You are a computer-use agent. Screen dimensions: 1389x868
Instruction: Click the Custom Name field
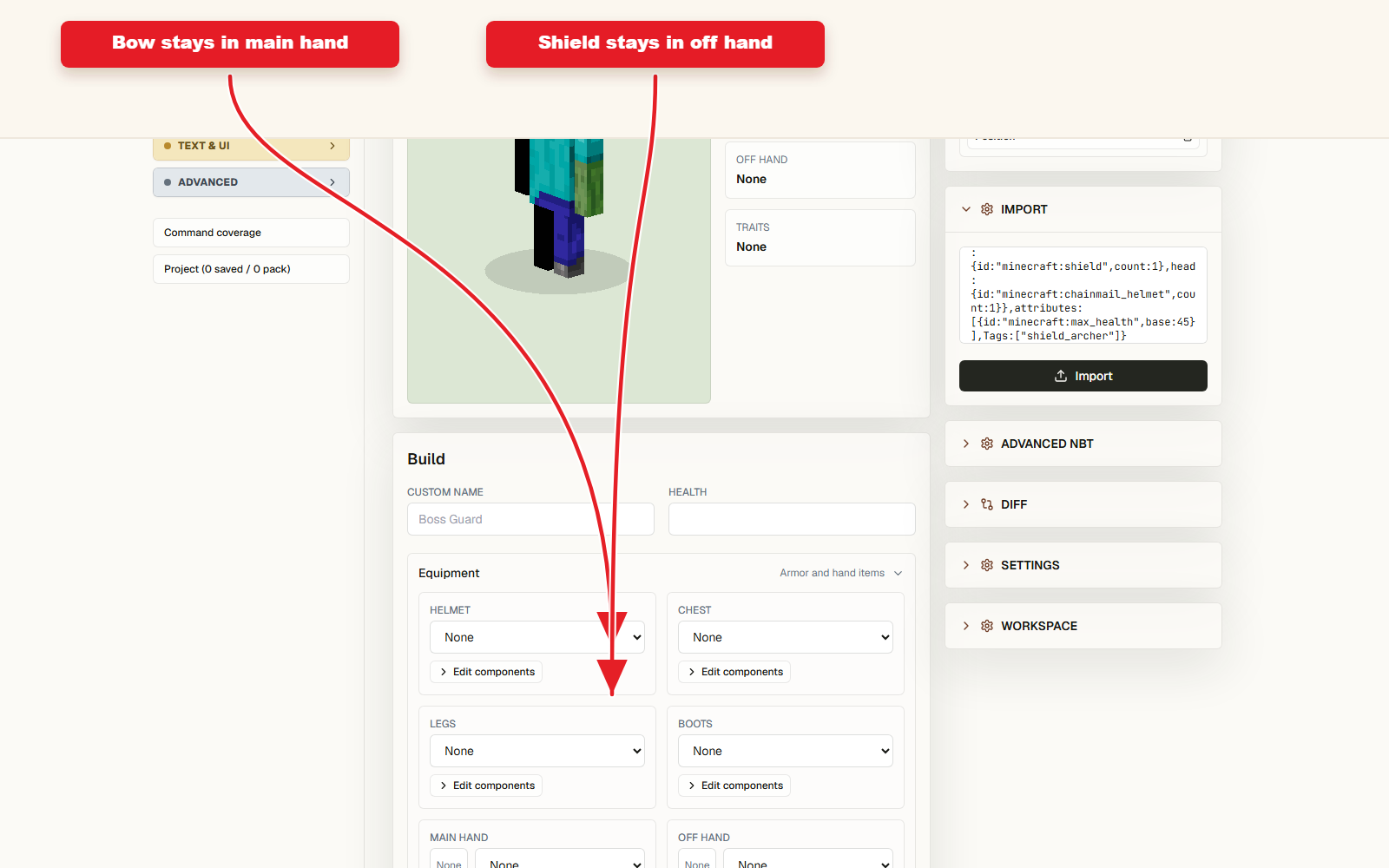click(x=530, y=519)
